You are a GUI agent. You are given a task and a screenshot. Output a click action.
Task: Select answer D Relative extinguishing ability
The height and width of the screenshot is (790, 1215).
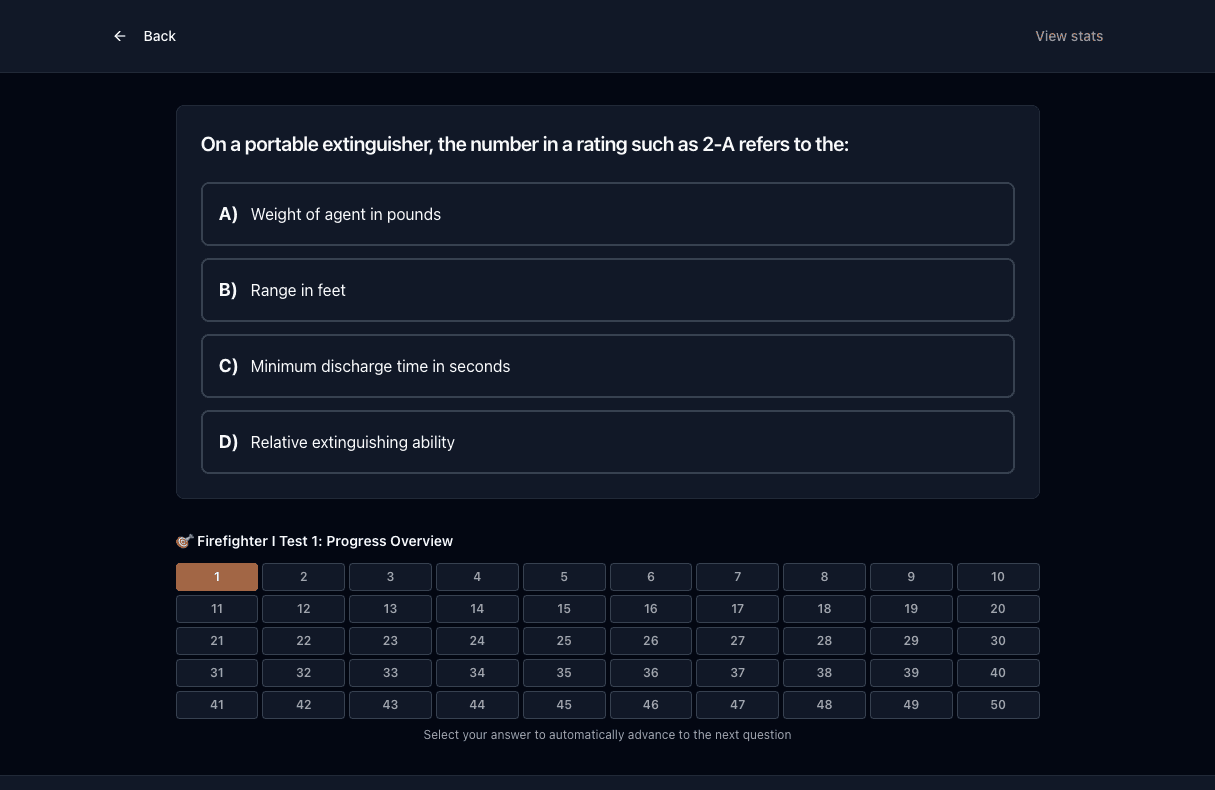click(x=608, y=442)
